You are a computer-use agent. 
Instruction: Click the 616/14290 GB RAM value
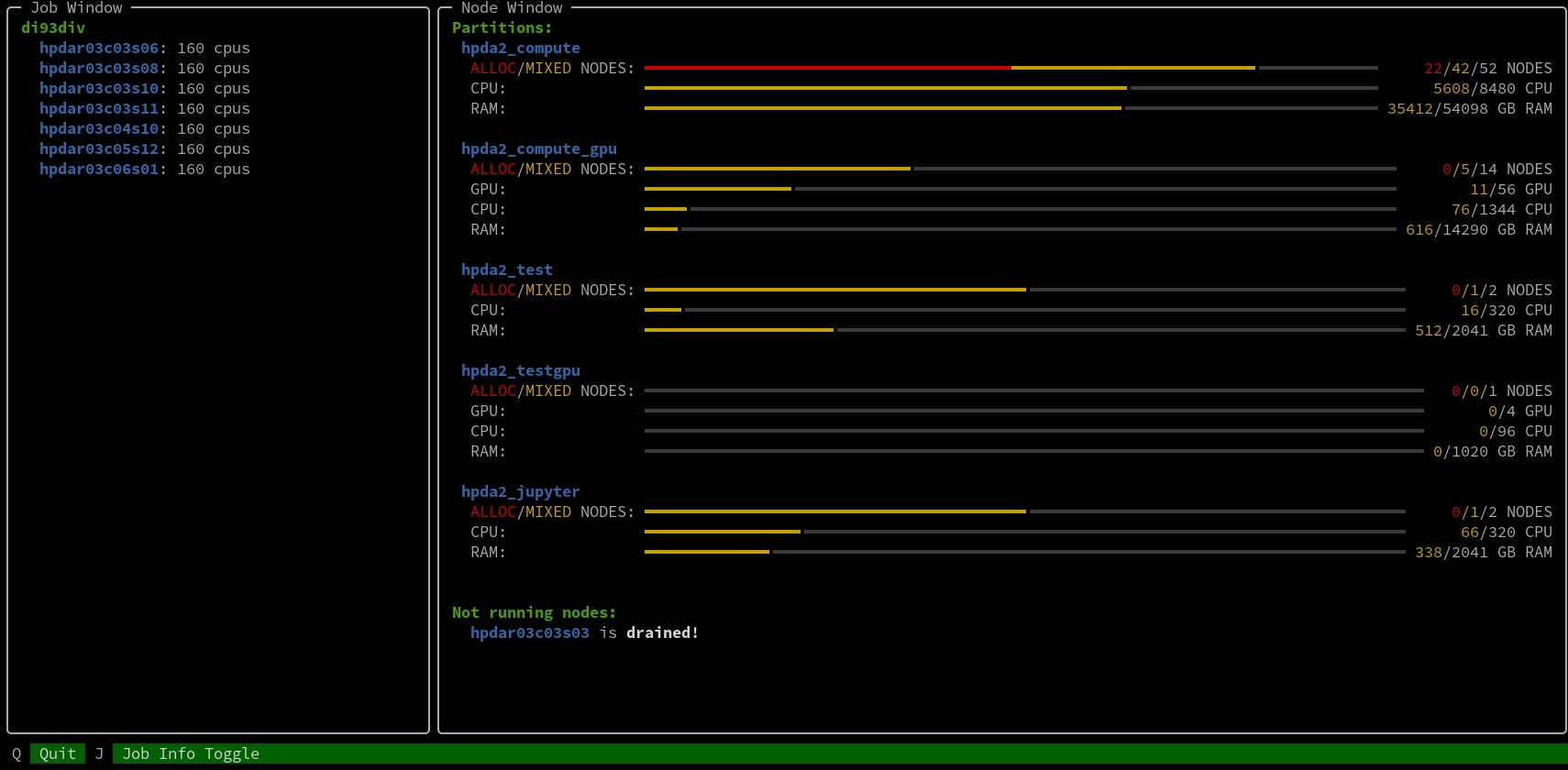tap(1479, 229)
